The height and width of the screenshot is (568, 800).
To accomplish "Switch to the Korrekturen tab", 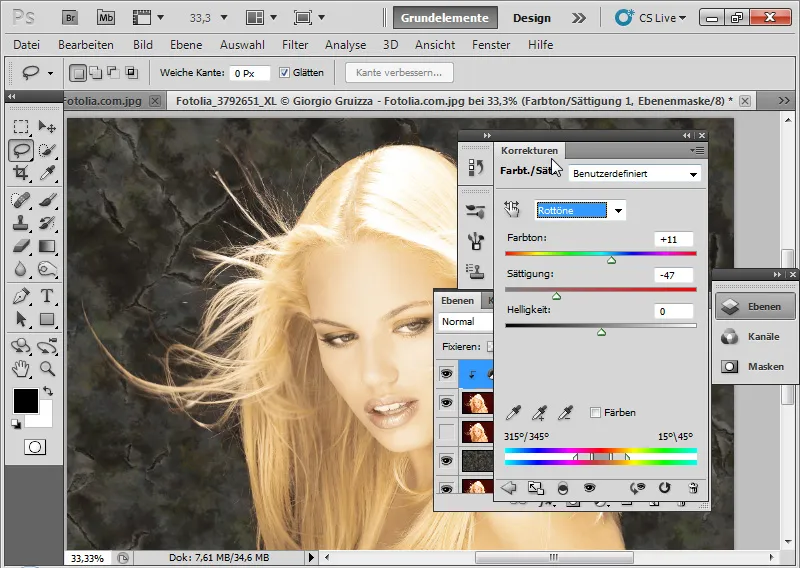I will coord(529,151).
